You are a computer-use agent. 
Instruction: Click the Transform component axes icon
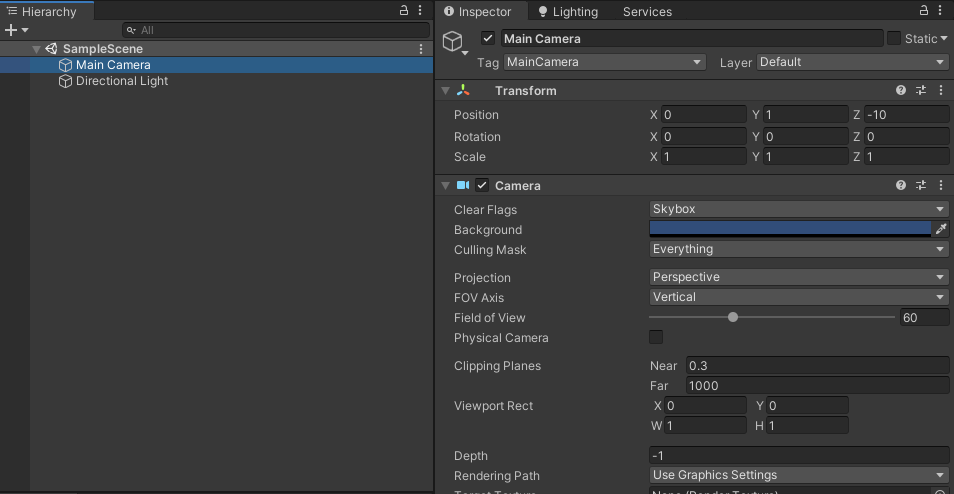[464, 91]
